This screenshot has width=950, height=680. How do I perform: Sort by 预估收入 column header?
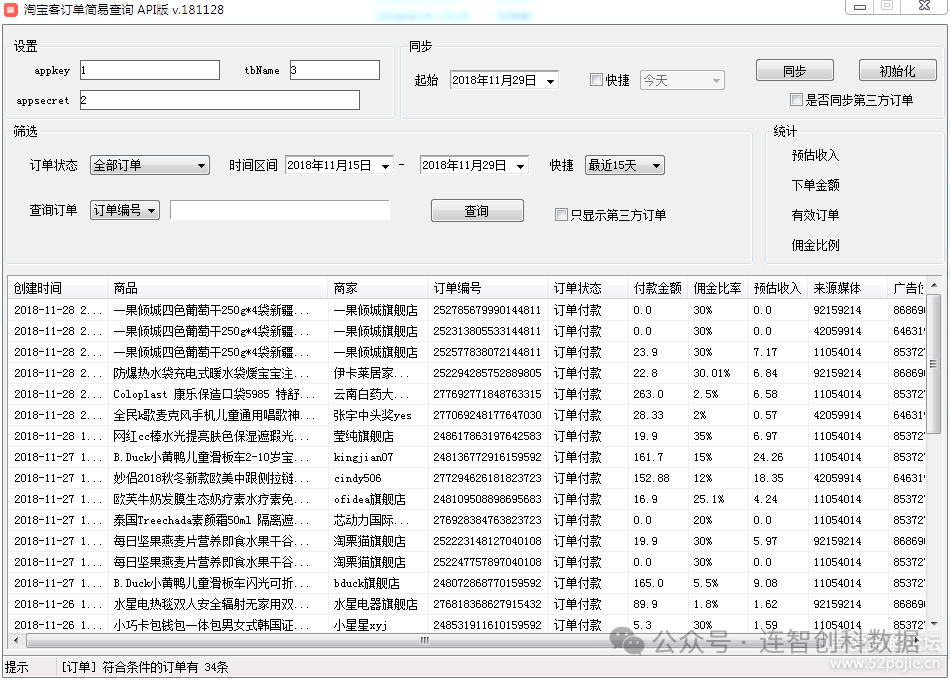[x=778, y=288]
